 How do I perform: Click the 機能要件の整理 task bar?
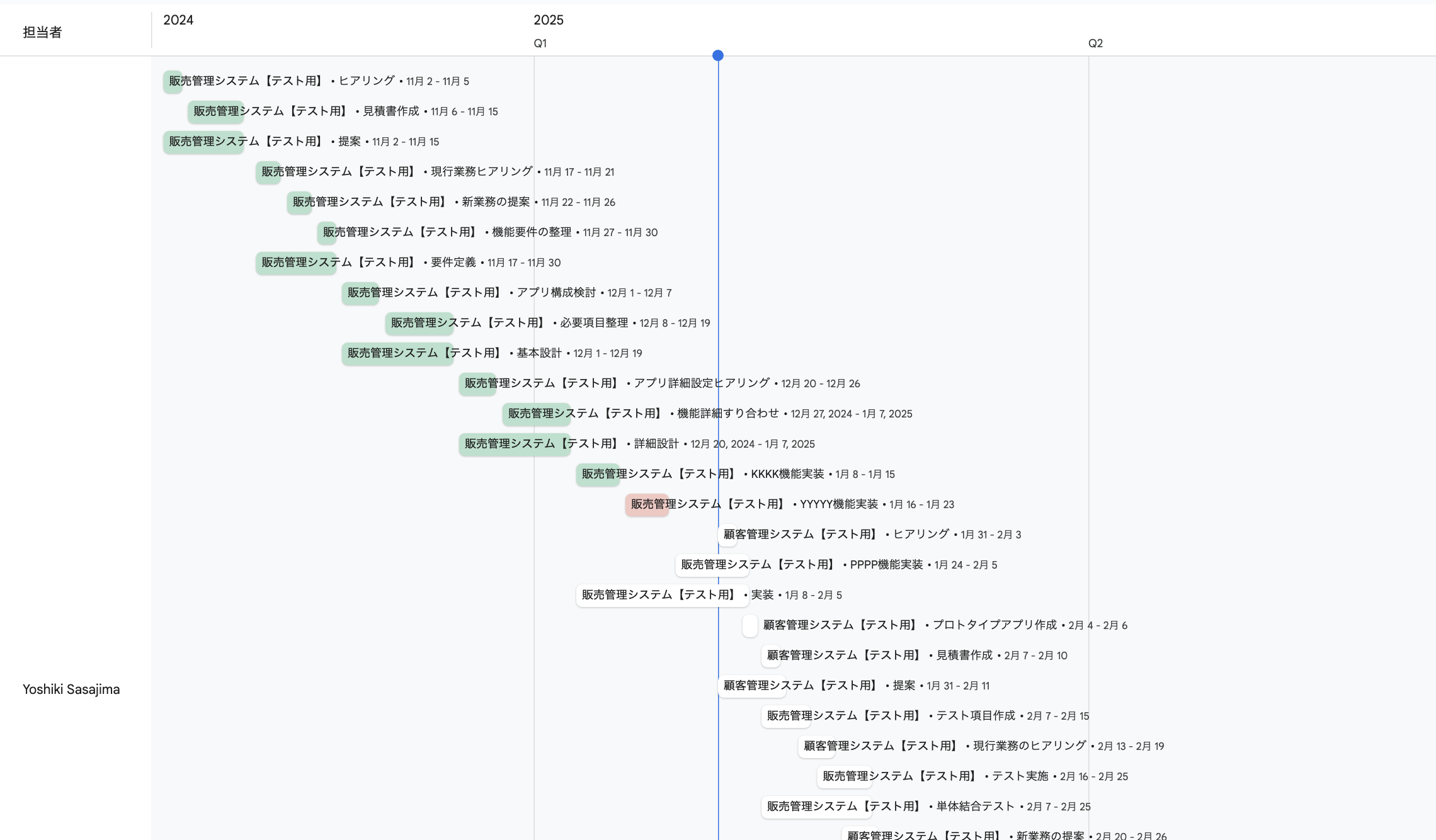(x=326, y=232)
